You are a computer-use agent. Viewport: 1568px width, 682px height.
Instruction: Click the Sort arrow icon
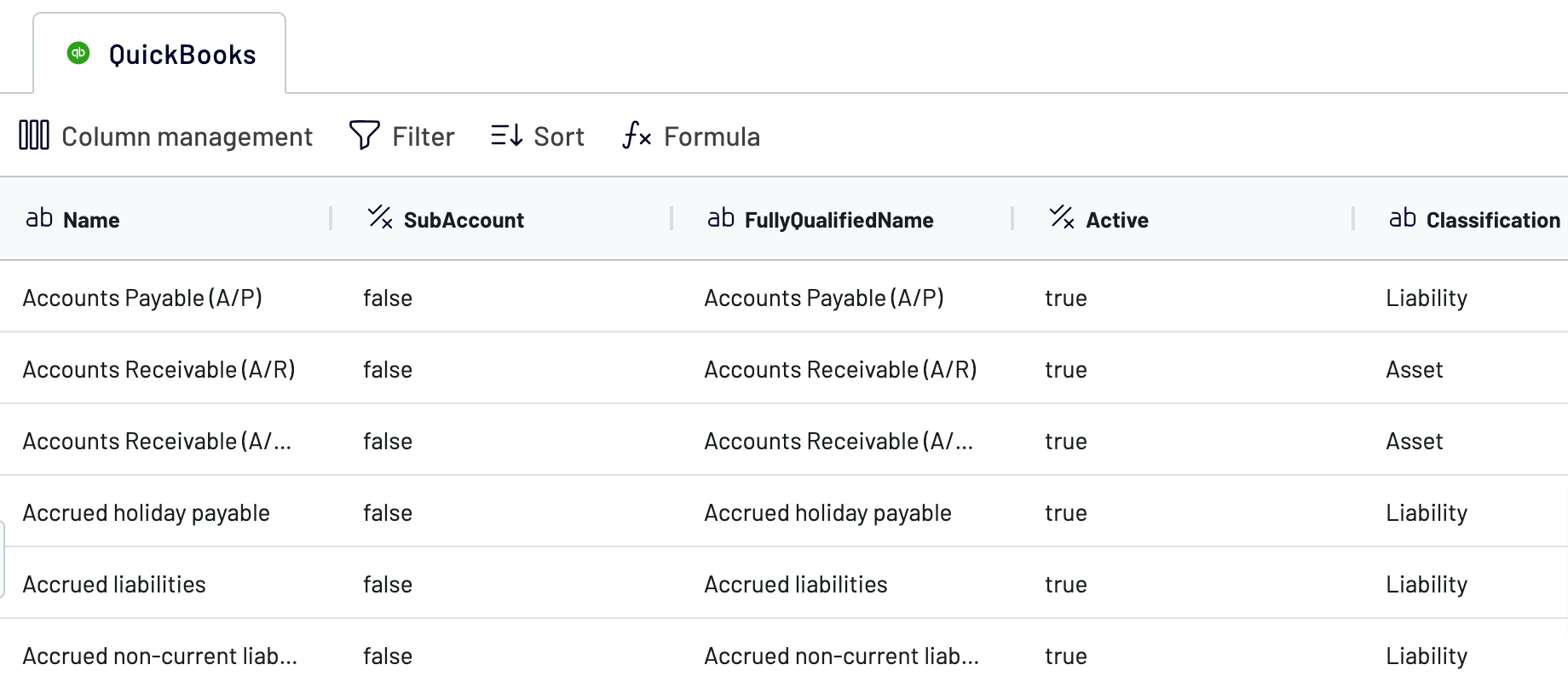pos(506,135)
